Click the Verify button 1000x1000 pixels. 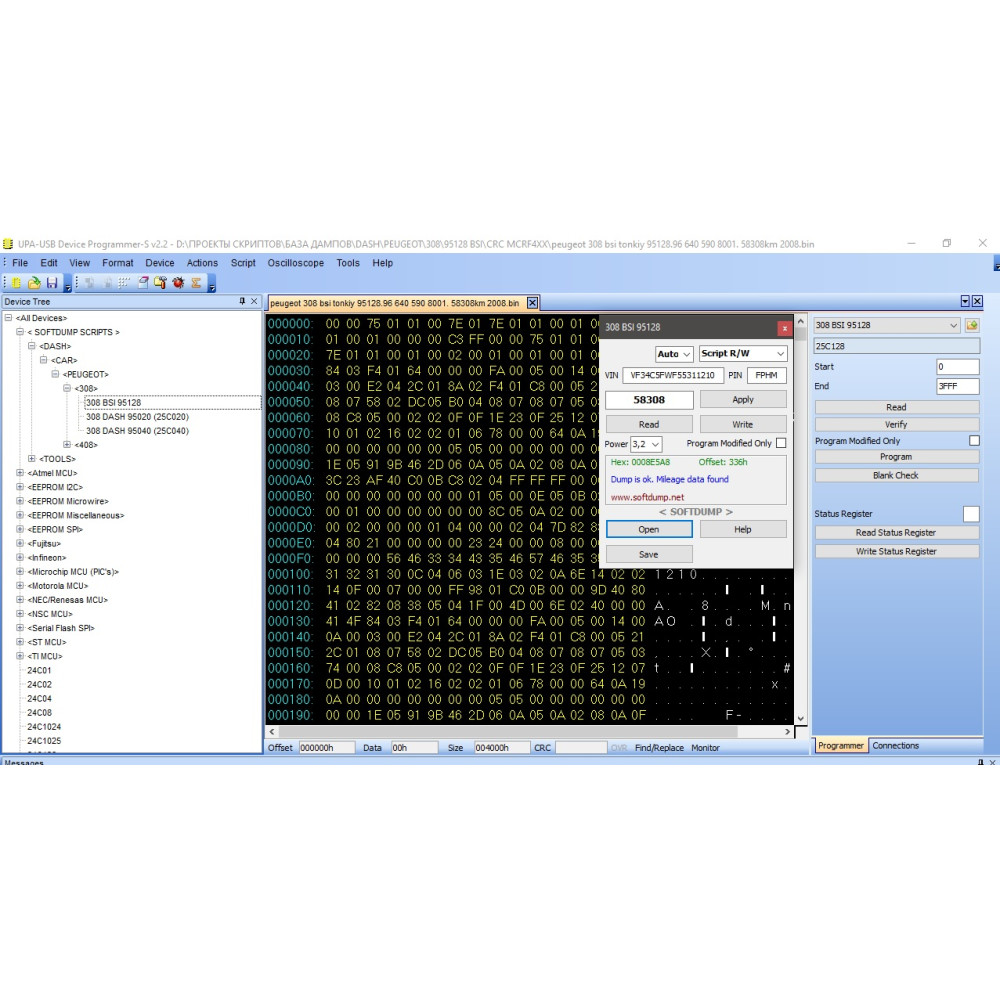(x=896, y=424)
